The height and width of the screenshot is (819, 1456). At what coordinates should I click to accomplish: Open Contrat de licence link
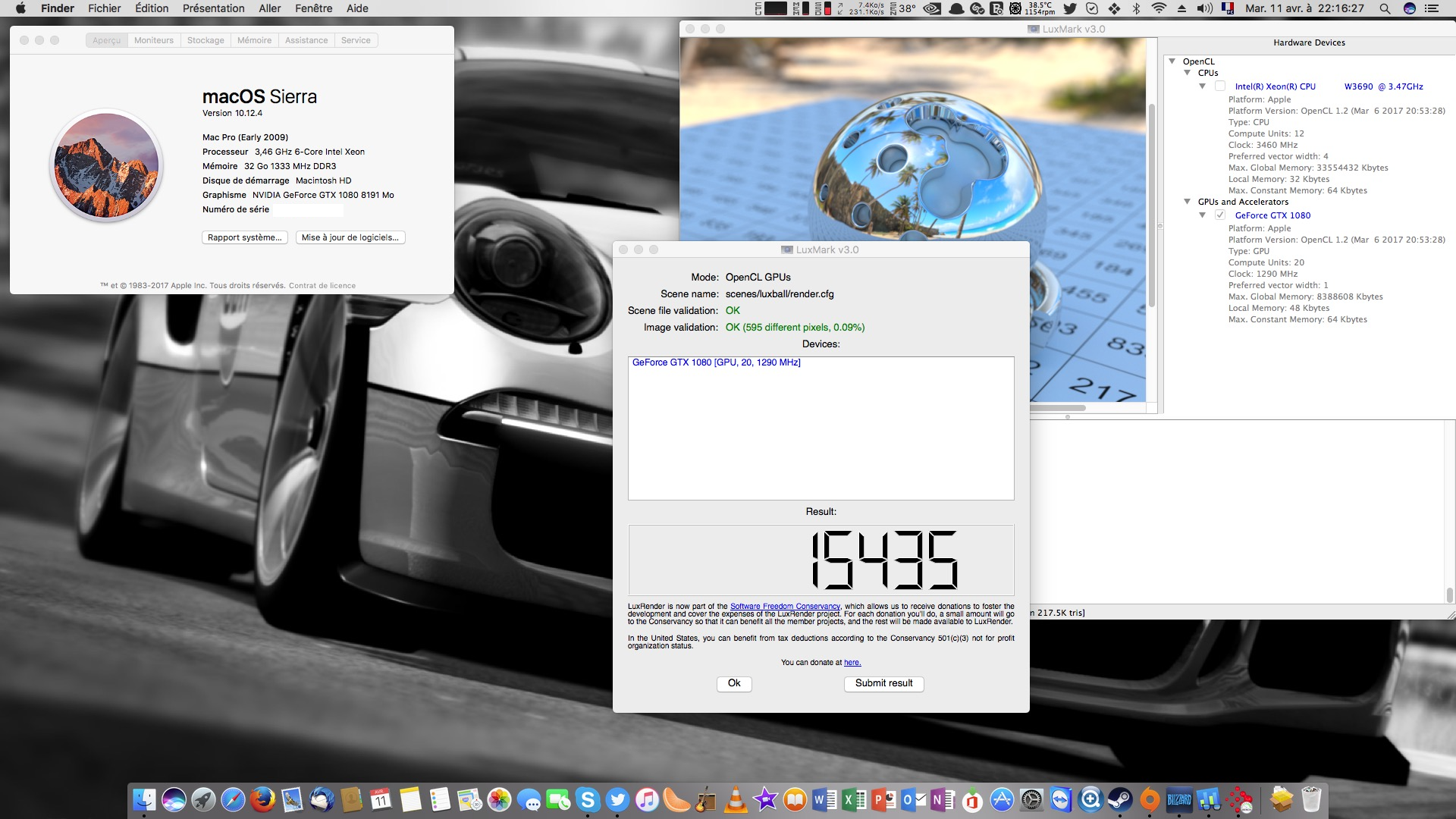[x=322, y=286]
